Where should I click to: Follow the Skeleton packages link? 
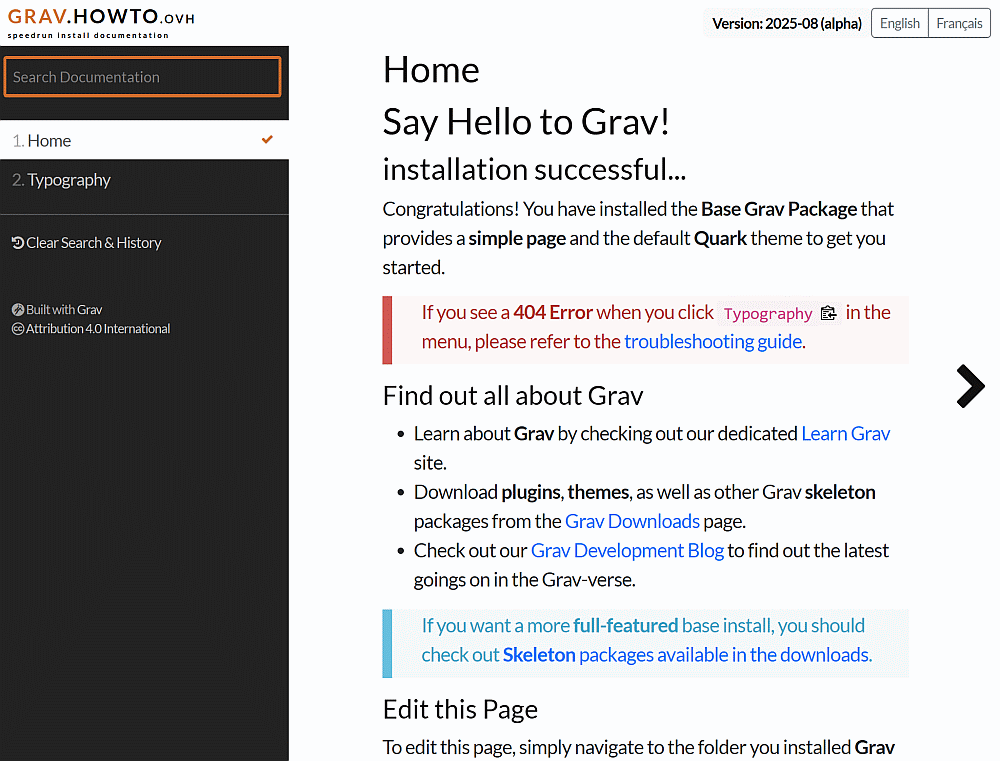(539, 655)
